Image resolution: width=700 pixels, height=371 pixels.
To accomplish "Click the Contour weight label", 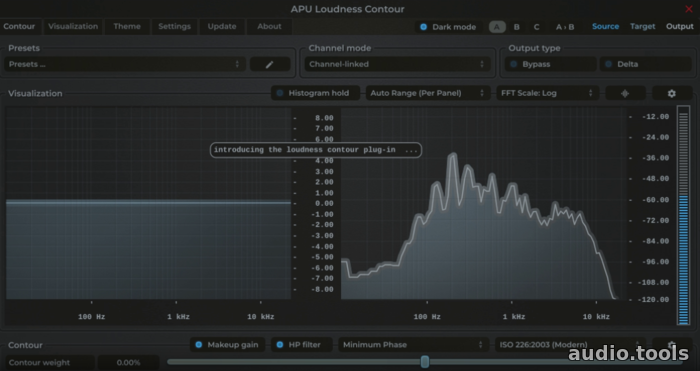I will click(x=39, y=363).
